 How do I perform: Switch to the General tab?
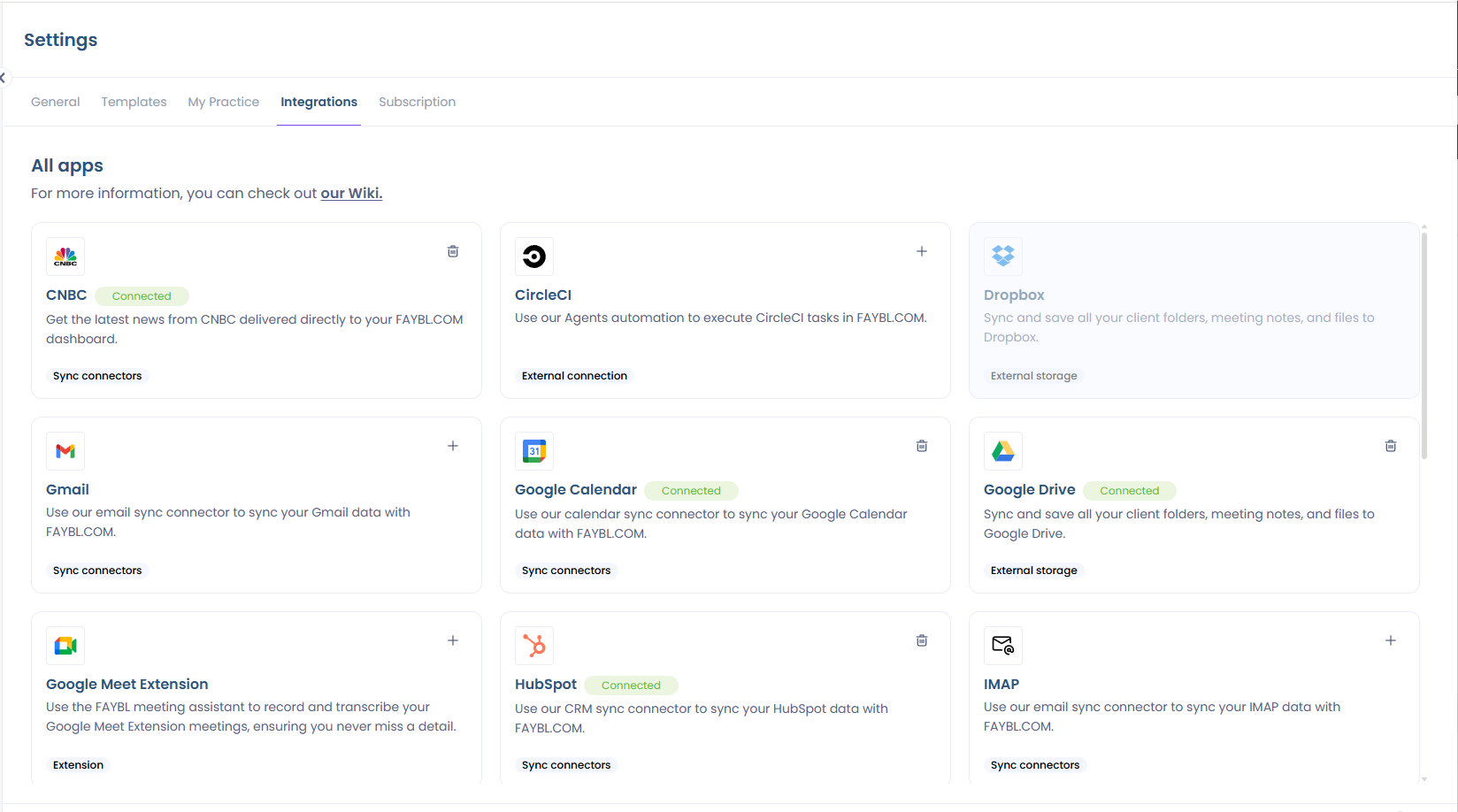click(x=55, y=102)
